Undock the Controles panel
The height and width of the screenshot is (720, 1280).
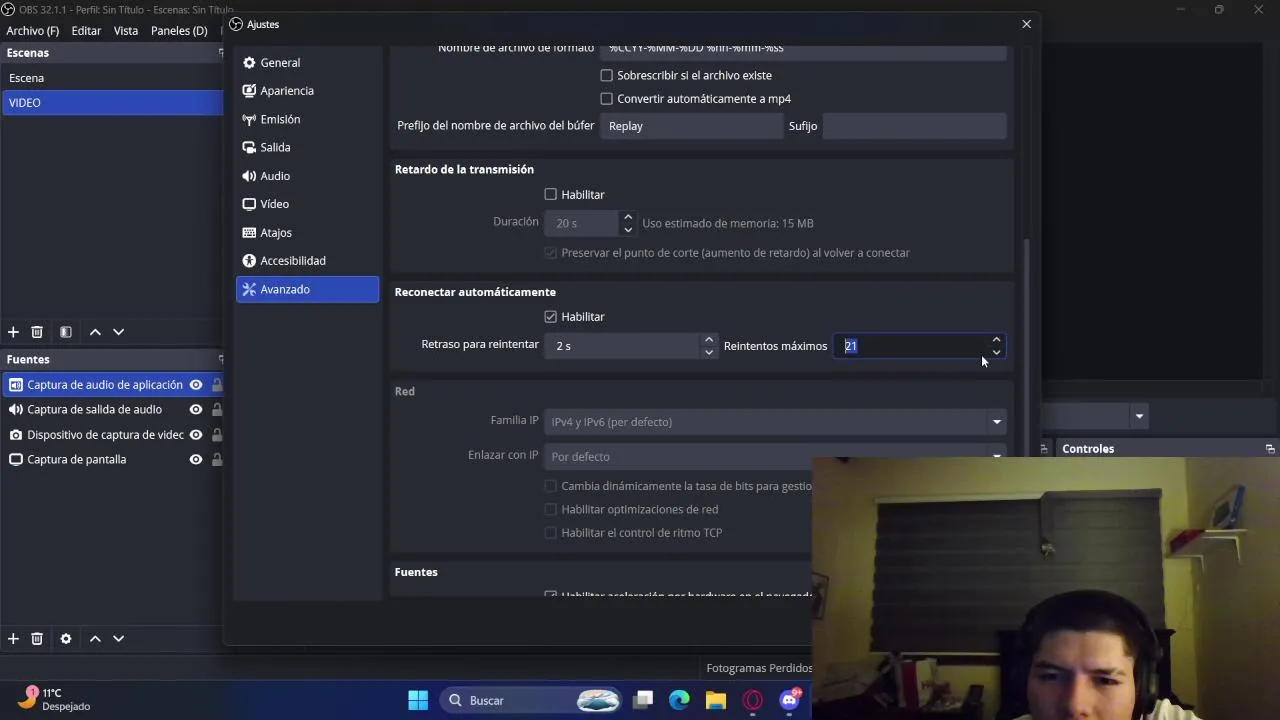tap(1270, 449)
